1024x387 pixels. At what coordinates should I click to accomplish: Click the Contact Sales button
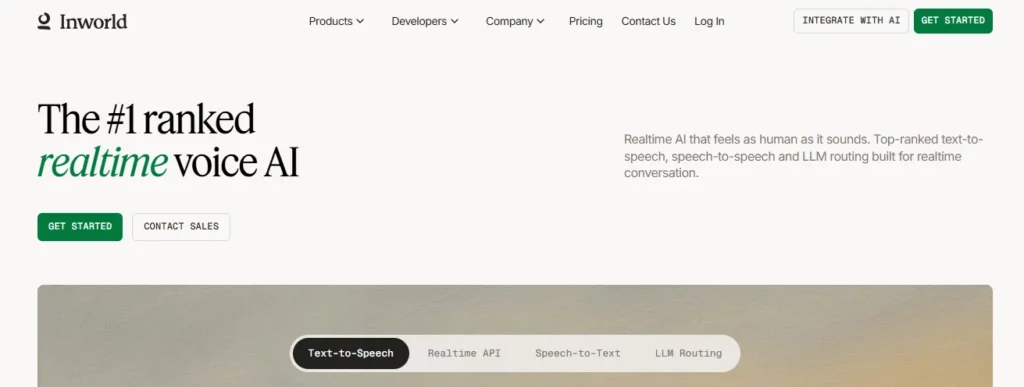click(x=181, y=226)
